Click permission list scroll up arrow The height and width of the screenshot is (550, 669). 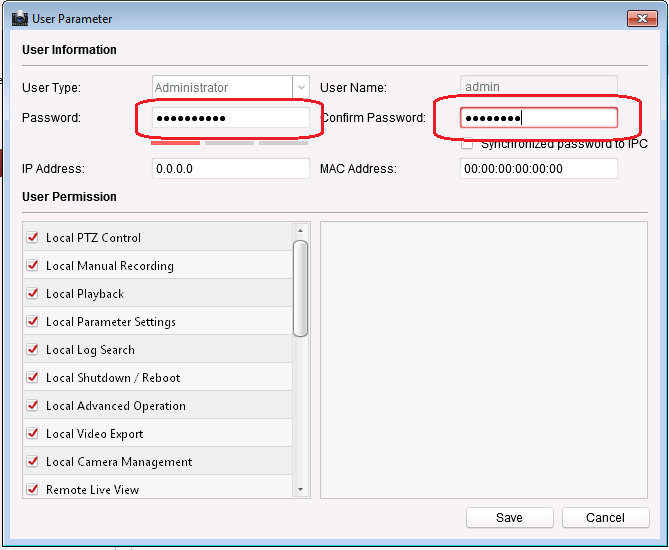click(301, 230)
